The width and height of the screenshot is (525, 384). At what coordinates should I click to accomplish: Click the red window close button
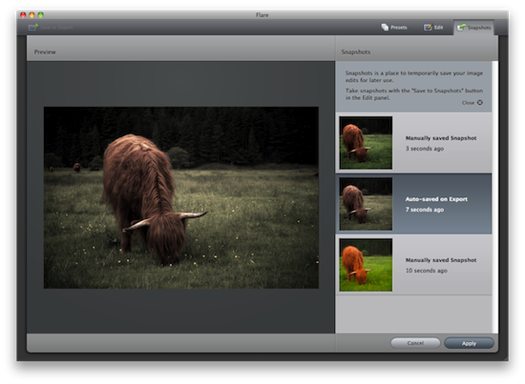click(x=23, y=15)
